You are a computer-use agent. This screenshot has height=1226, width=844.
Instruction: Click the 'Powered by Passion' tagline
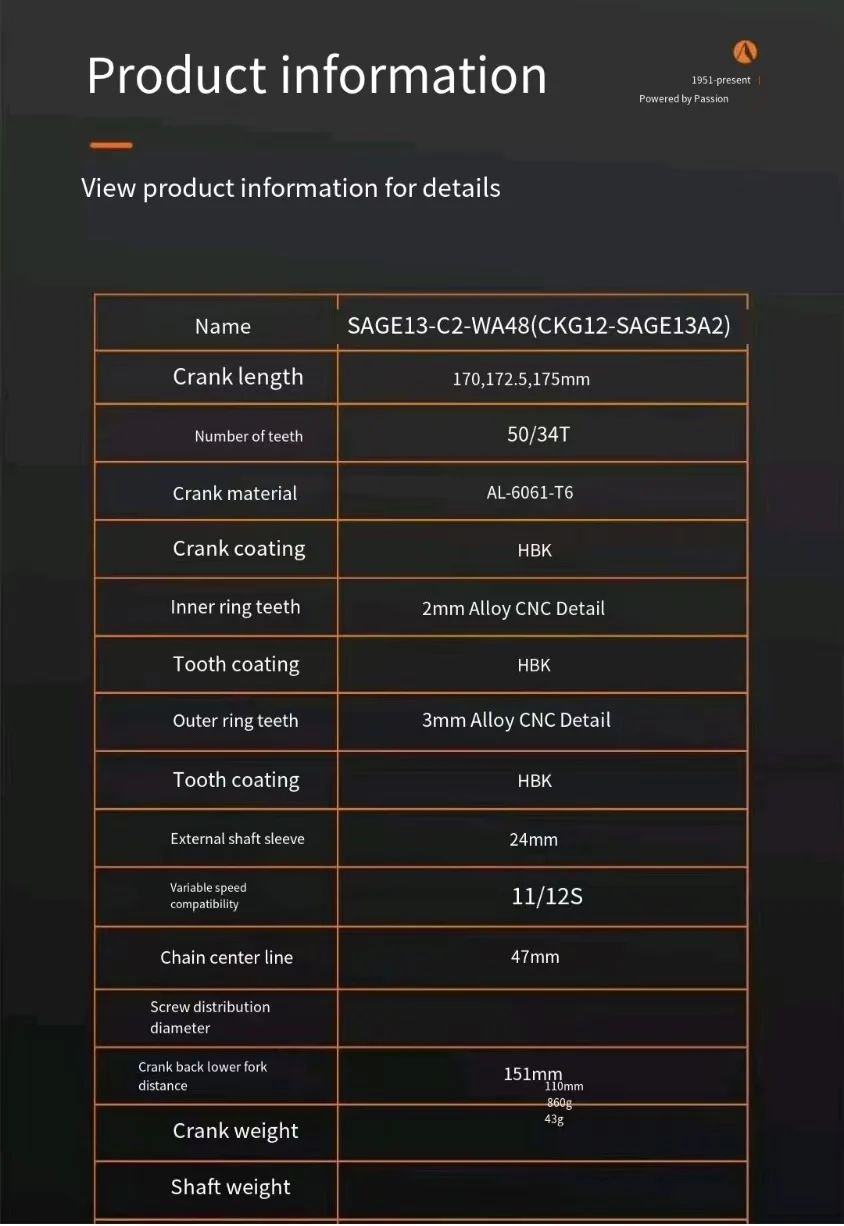tap(684, 99)
